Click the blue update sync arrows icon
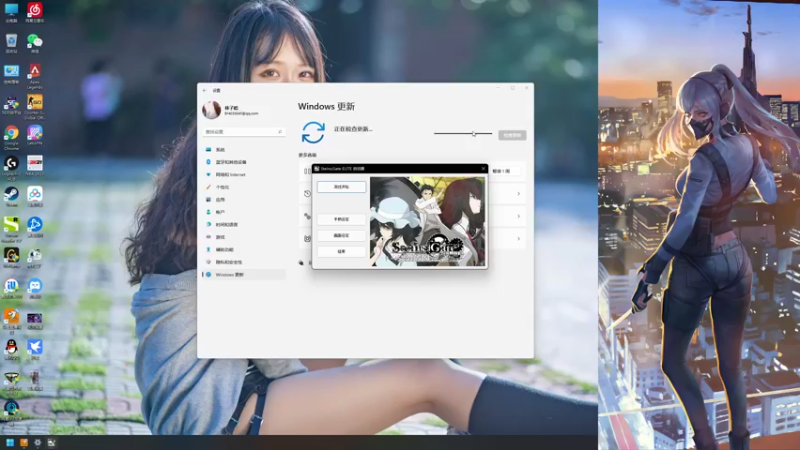Image resolution: width=800 pixels, height=450 pixels. click(x=313, y=133)
